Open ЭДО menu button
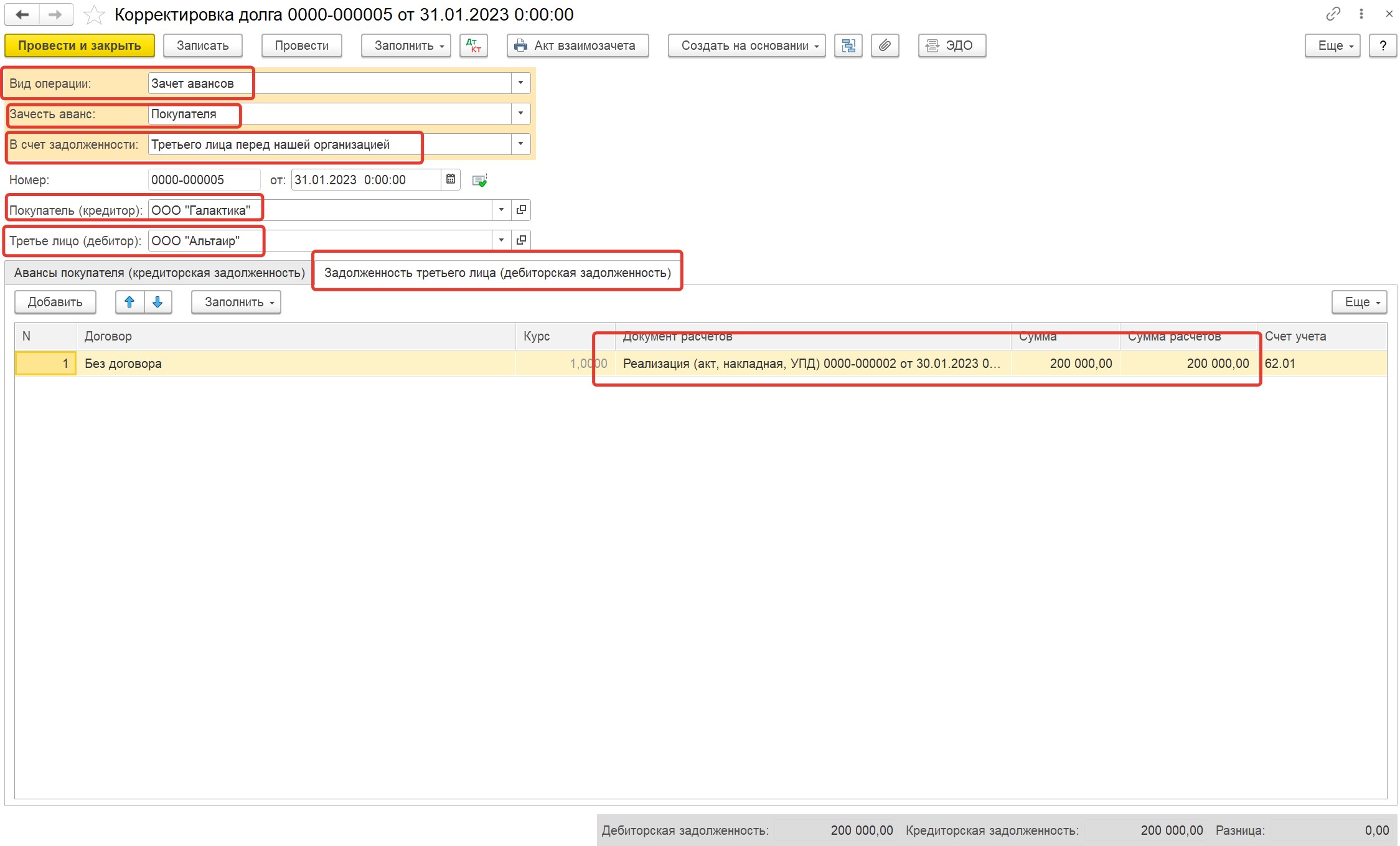The height and width of the screenshot is (846, 1400). coord(952,45)
